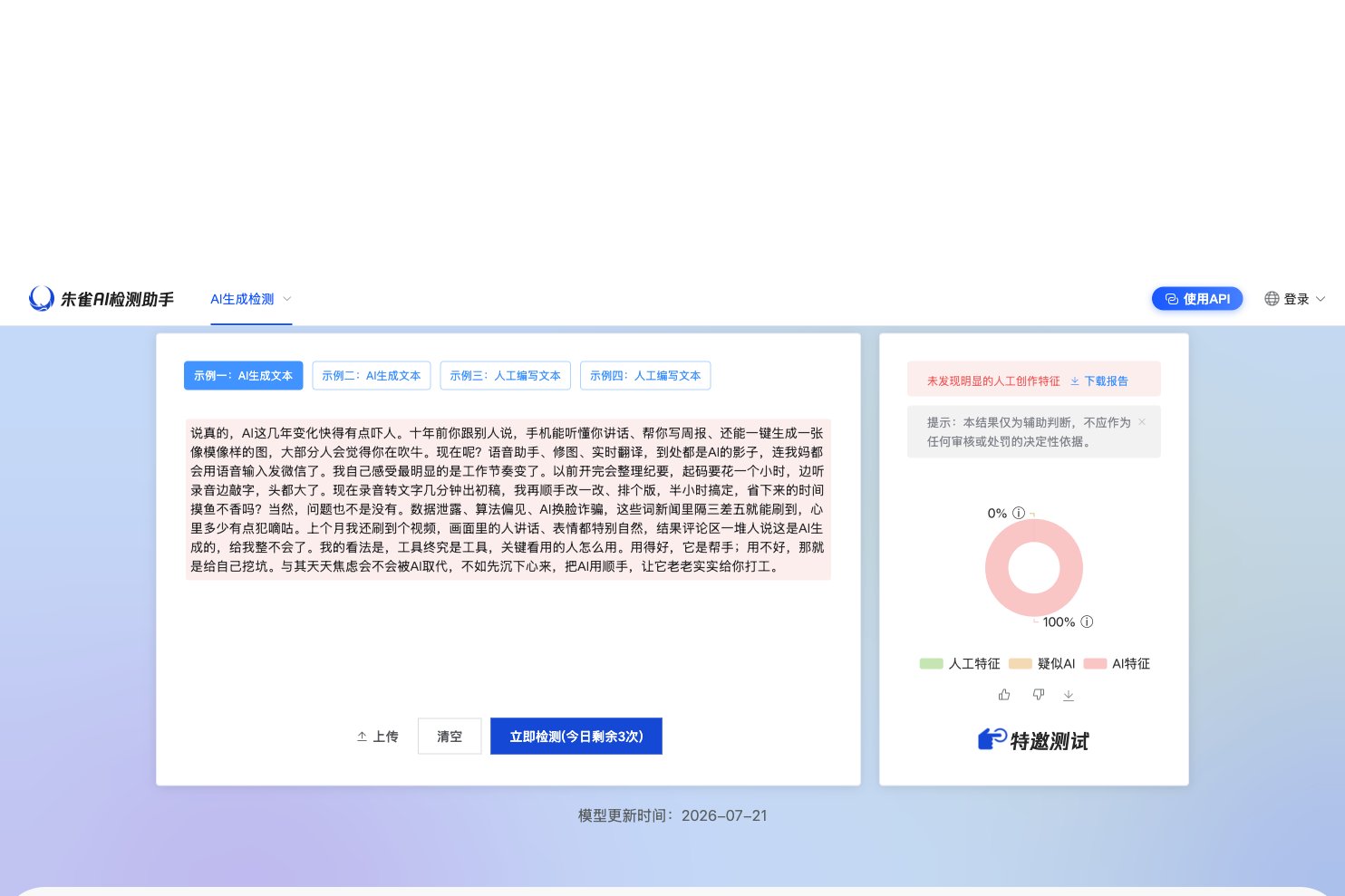Click the 0% chart label
This screenshot has height=896, width=1345.
click(997, 513)
